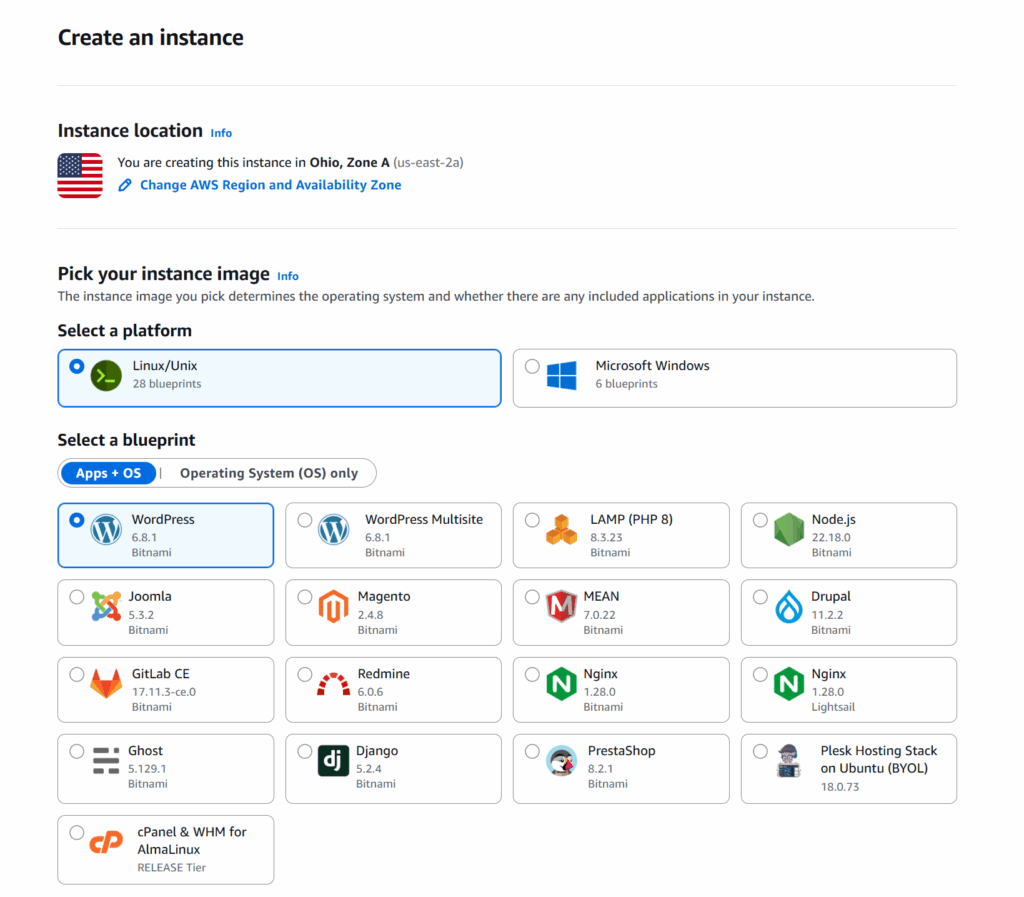This screenshot has height=897, width=1024.
Task: Choose the Redmine blueprint radio button
Action: (x=305, y=675)
